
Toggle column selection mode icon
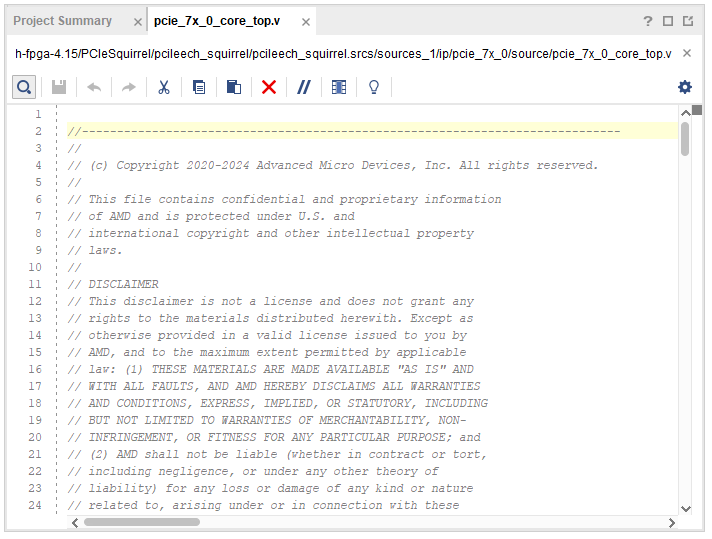[339, 87]
